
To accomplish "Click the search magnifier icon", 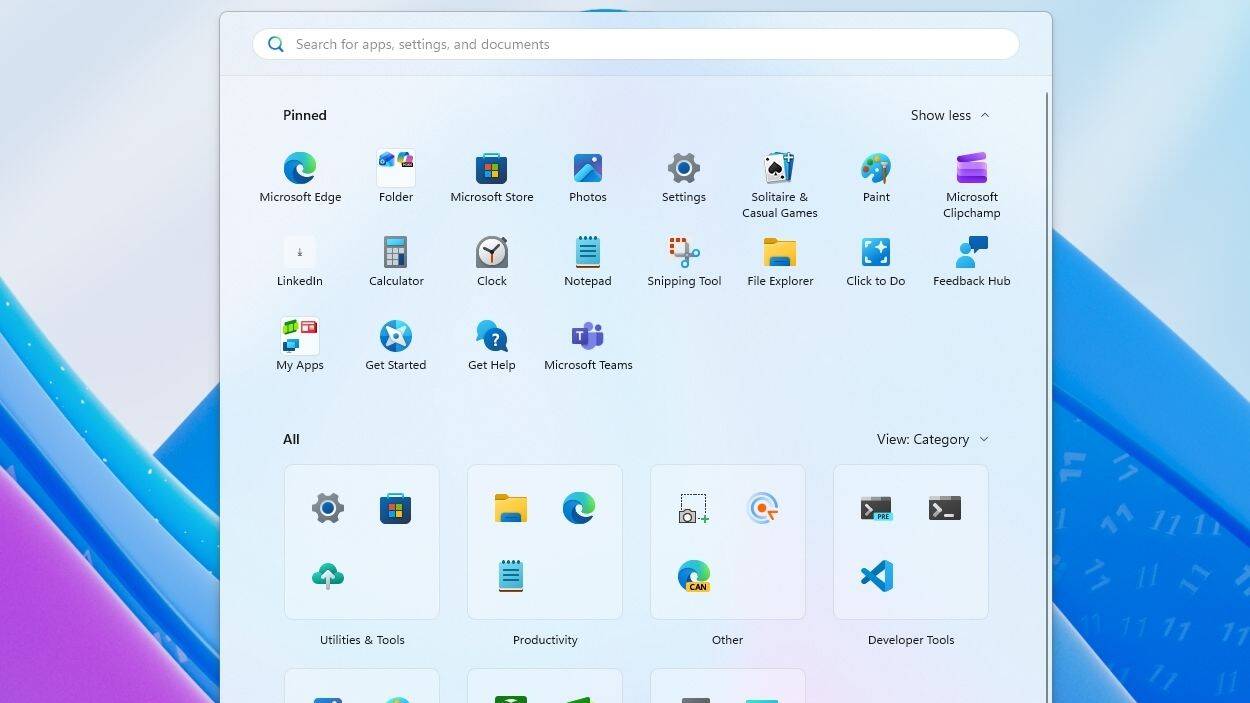I will (x=275, y=44).
